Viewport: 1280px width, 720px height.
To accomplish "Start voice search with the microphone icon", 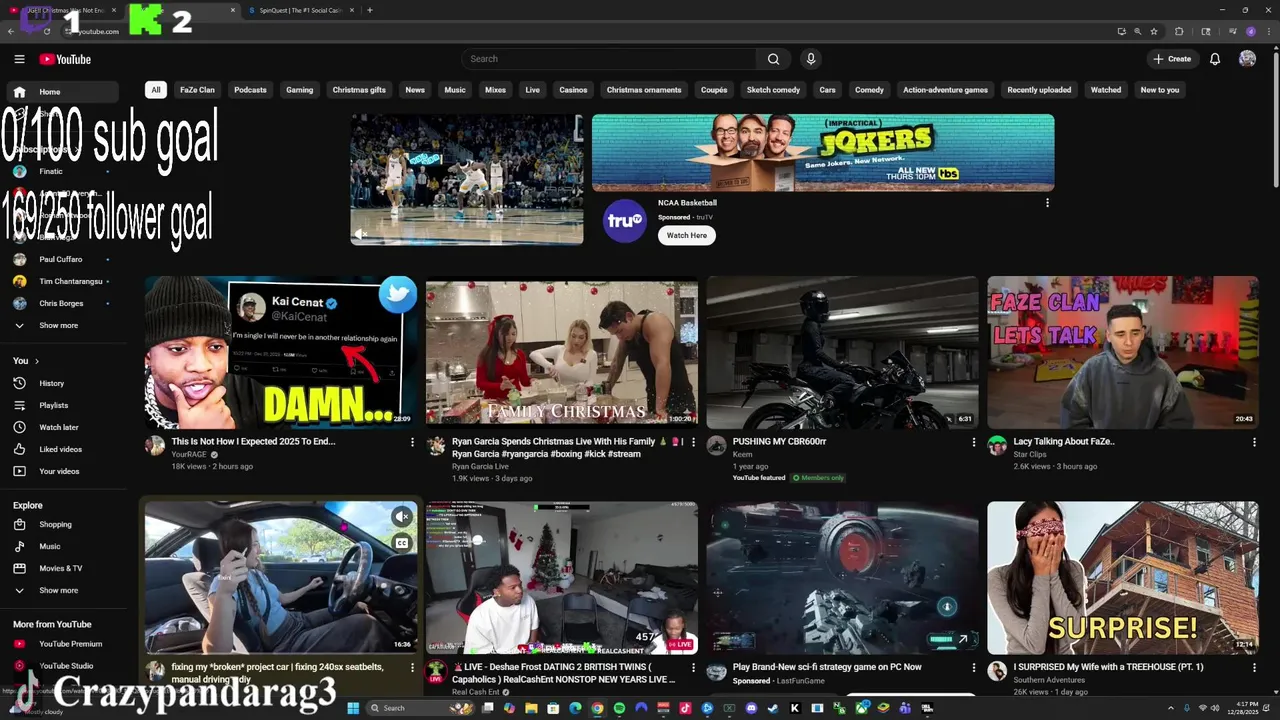I will 811,59.
